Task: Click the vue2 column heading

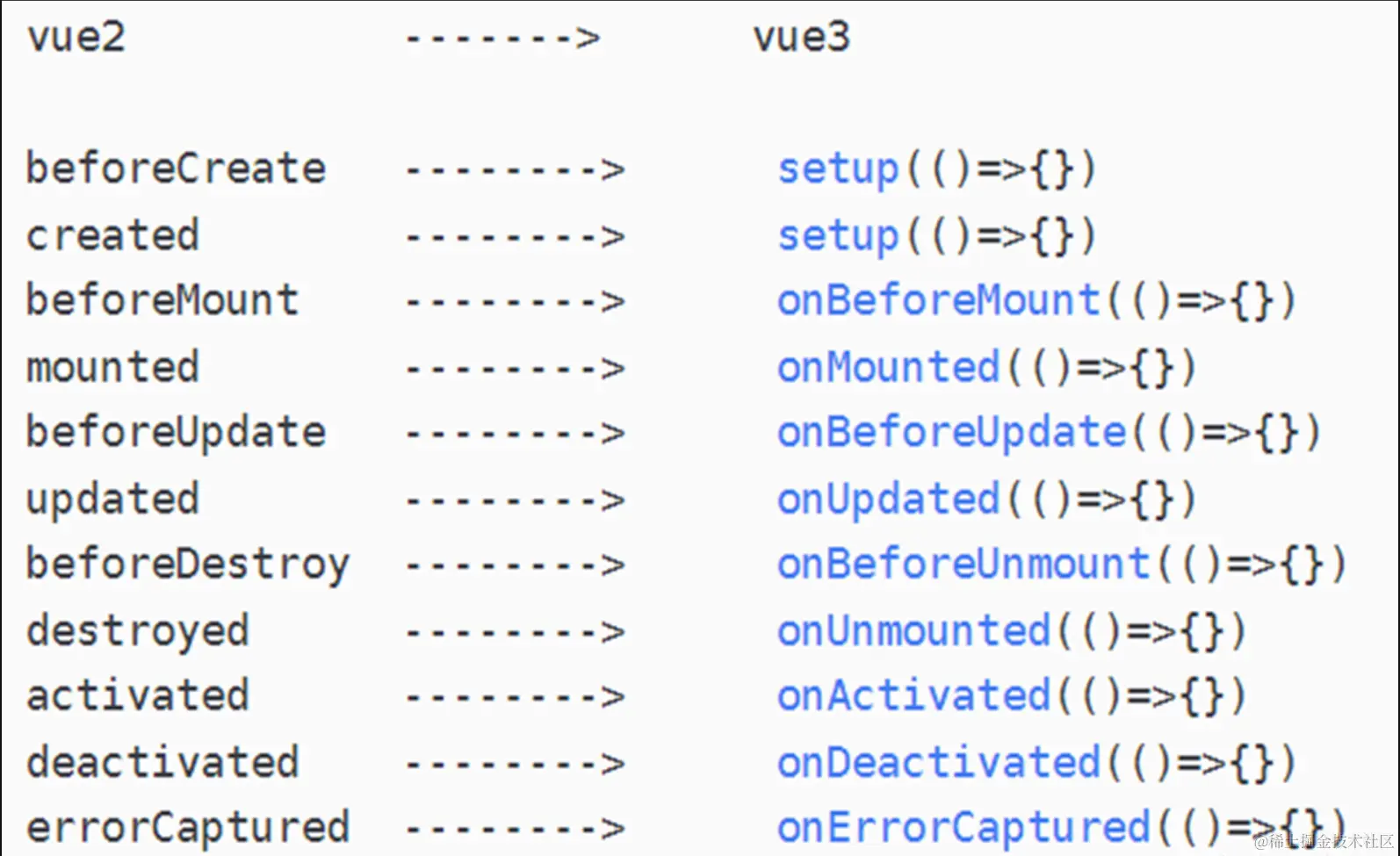Action: (x=76, y=38)
